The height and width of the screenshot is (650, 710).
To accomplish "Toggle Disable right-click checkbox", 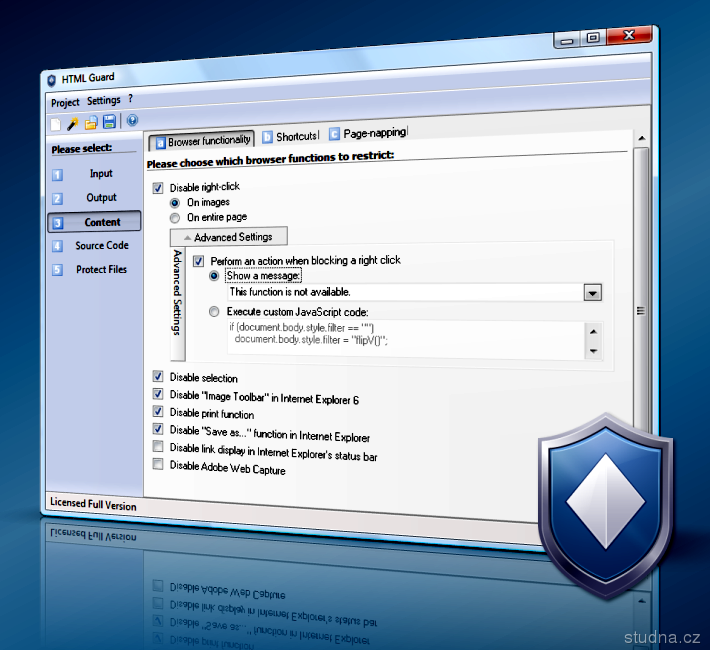I will (158, 188).
